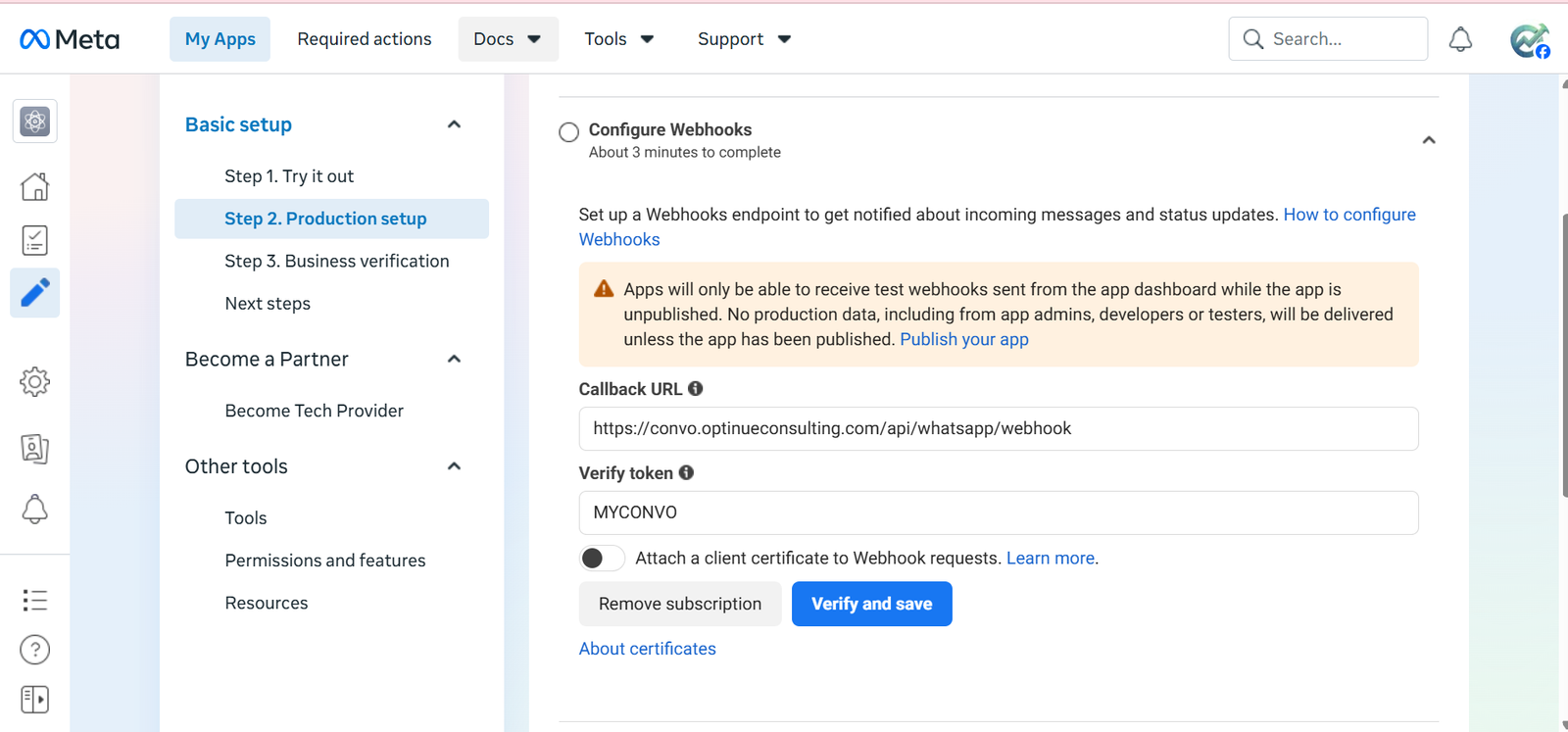Open the Learn more link
The height and width of the screenshot is (732, 1568).
tap(1051, 558)
